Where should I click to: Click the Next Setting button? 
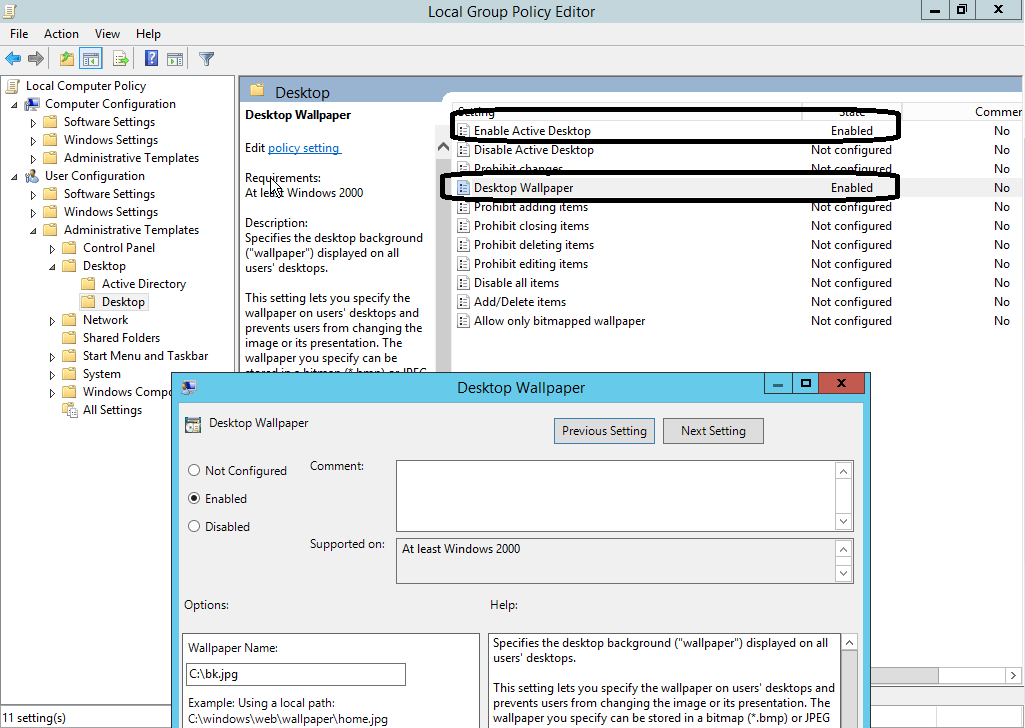(713, 431)
